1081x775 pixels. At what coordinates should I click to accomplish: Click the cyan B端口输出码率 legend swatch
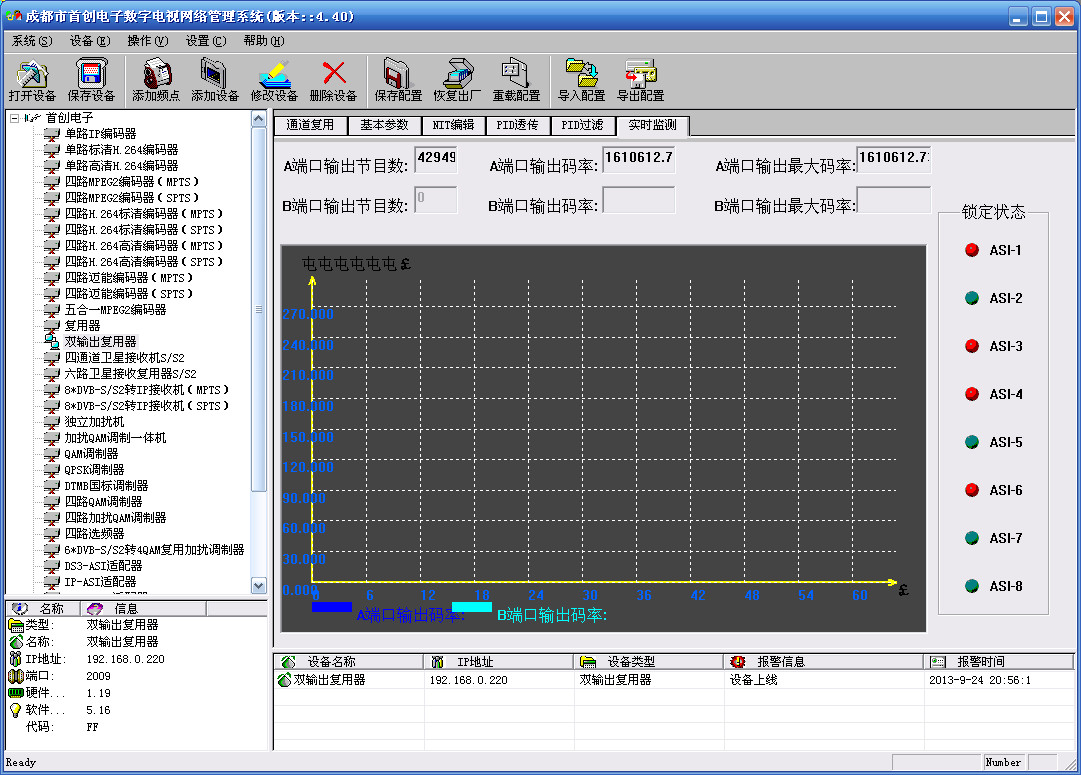(x=472, y=607)
